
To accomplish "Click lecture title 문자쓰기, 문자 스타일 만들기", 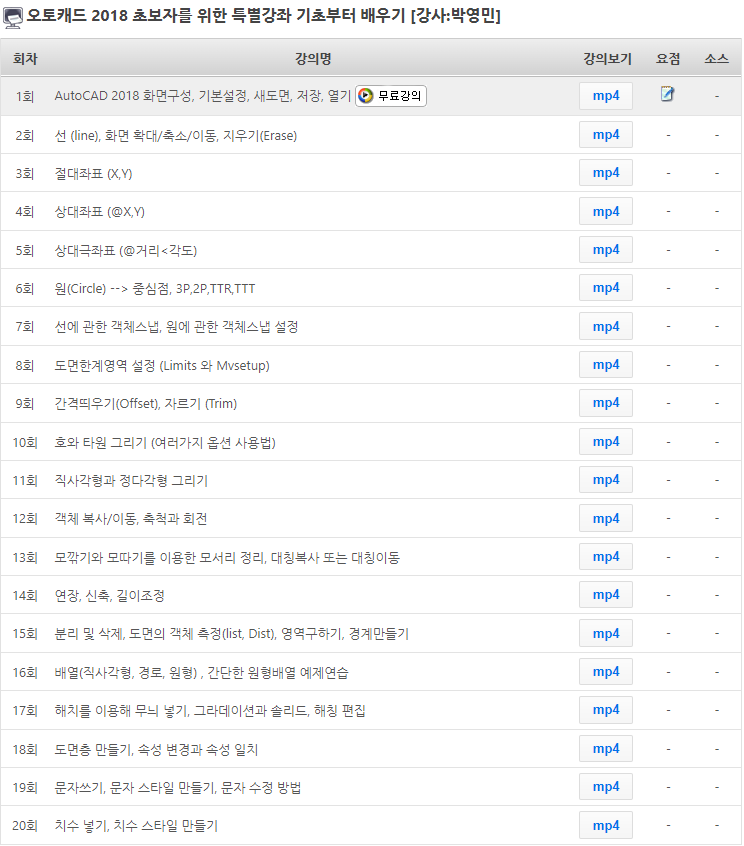I will pyautogui.click(x=178, y=788).
